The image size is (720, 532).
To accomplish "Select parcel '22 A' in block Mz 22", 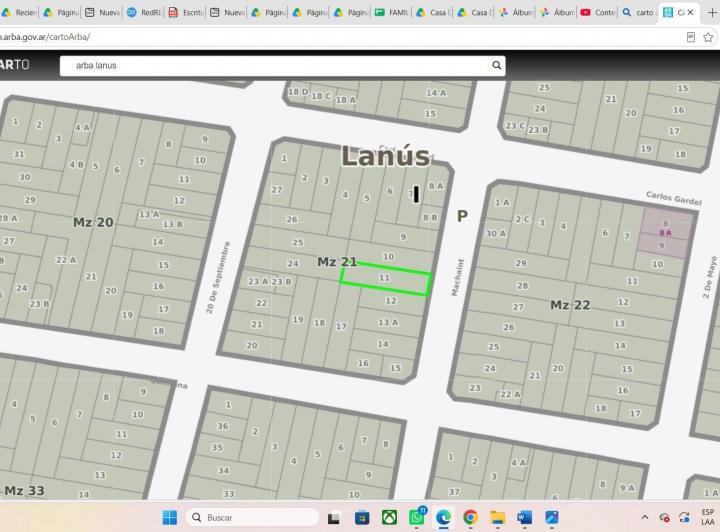I will coord(510,394).
